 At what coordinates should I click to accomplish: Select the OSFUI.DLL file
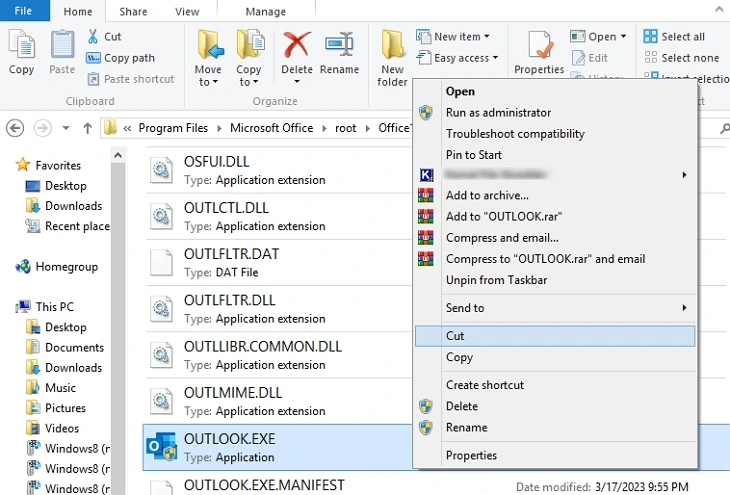point(278,170)
